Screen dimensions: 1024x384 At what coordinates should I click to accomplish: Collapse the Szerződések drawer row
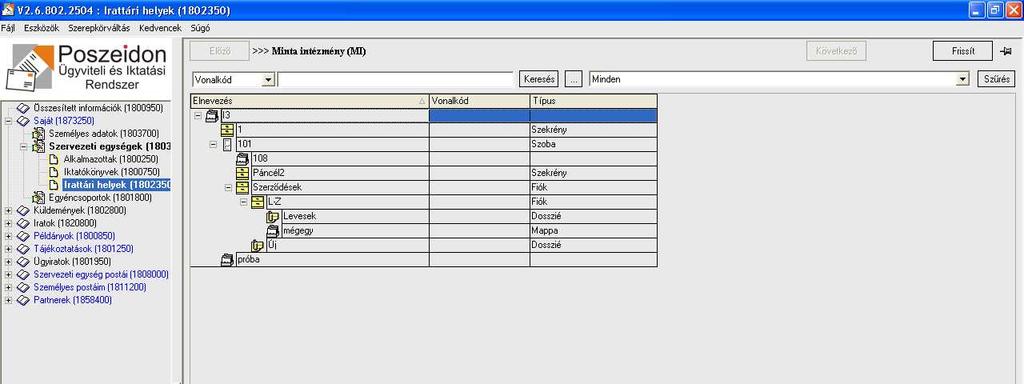227,187
